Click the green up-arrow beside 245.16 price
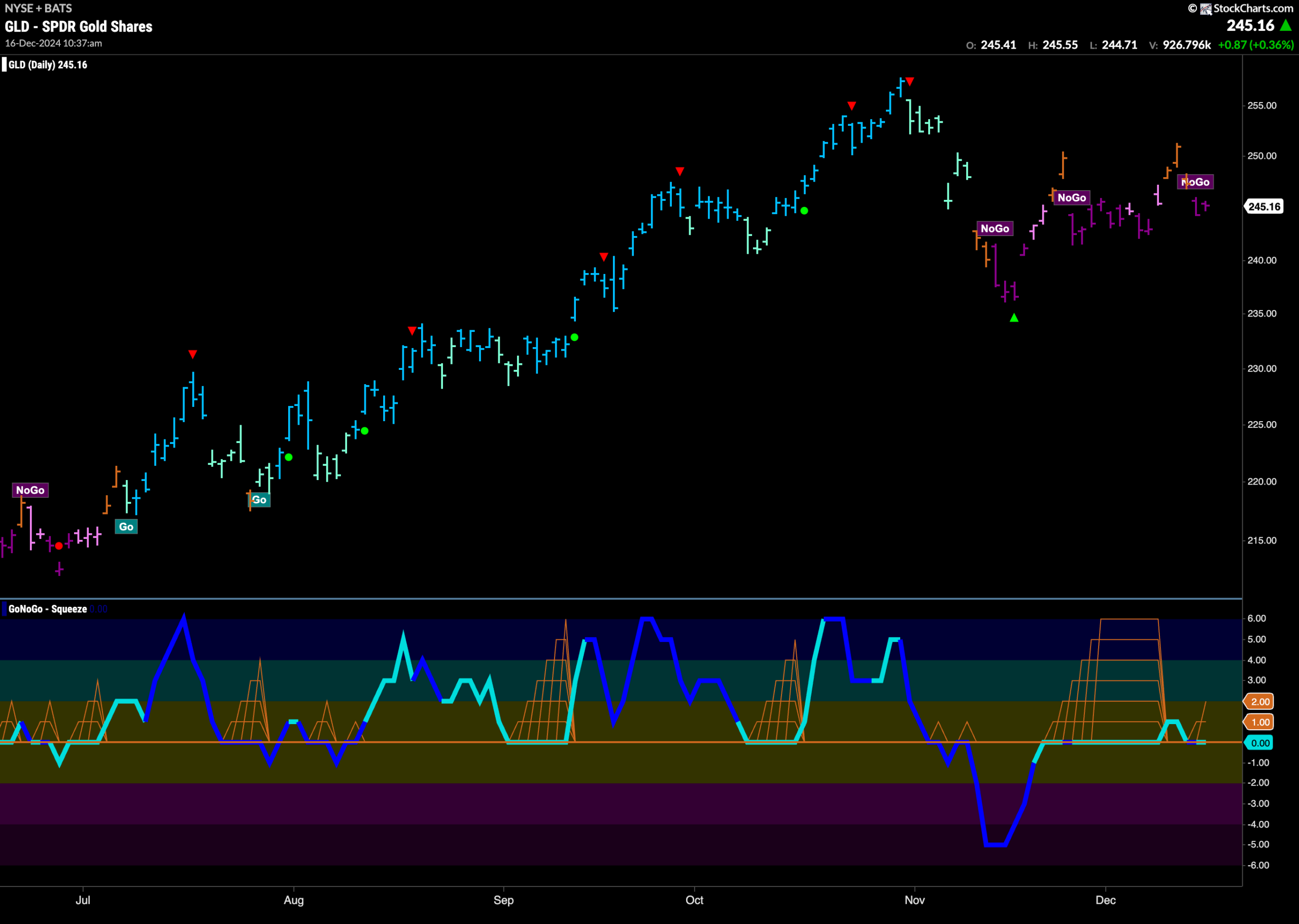Screen dimensions: 1299x924 click(1286, 25)
